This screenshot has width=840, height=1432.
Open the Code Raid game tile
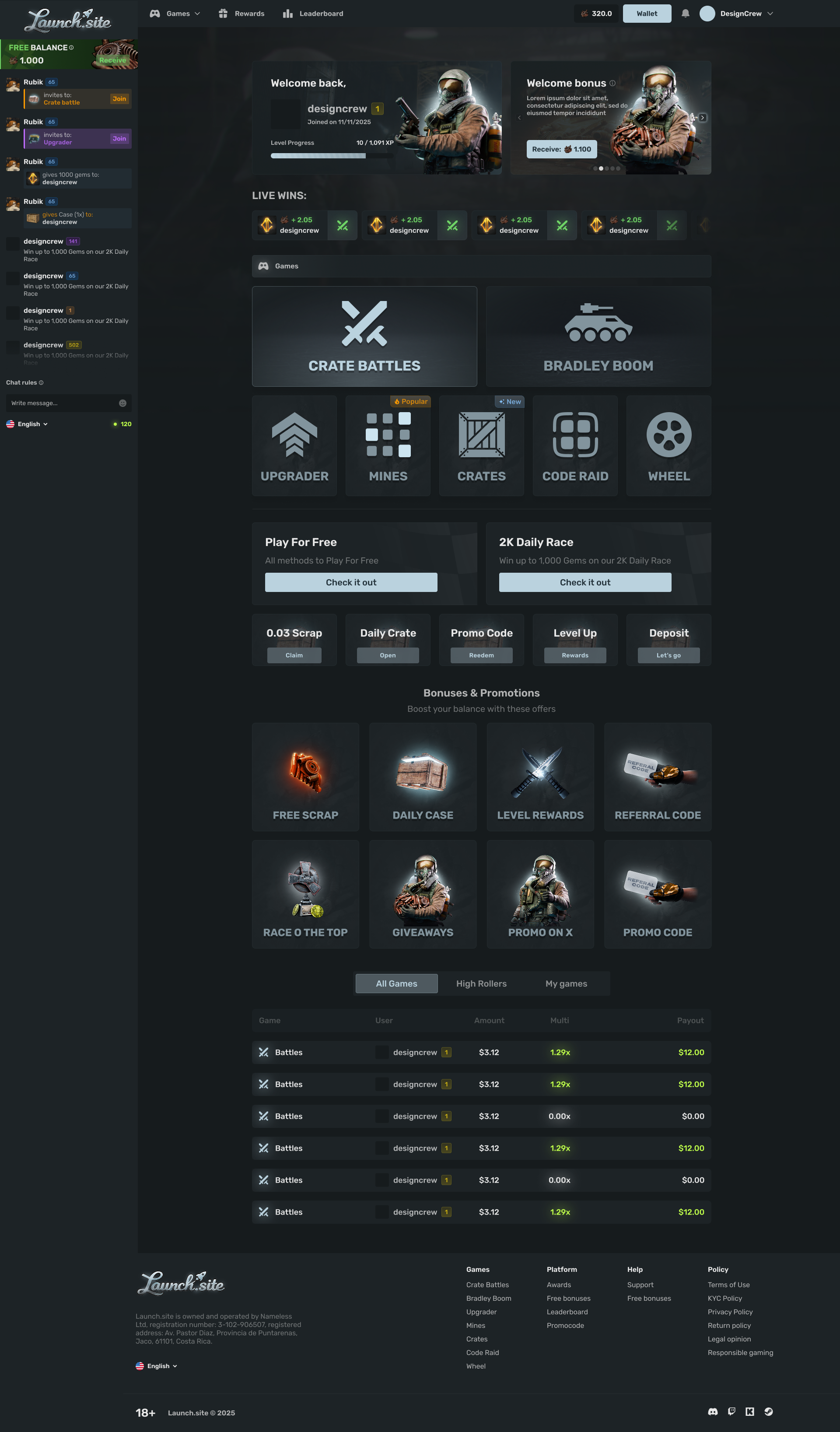(x=575, y=446)
